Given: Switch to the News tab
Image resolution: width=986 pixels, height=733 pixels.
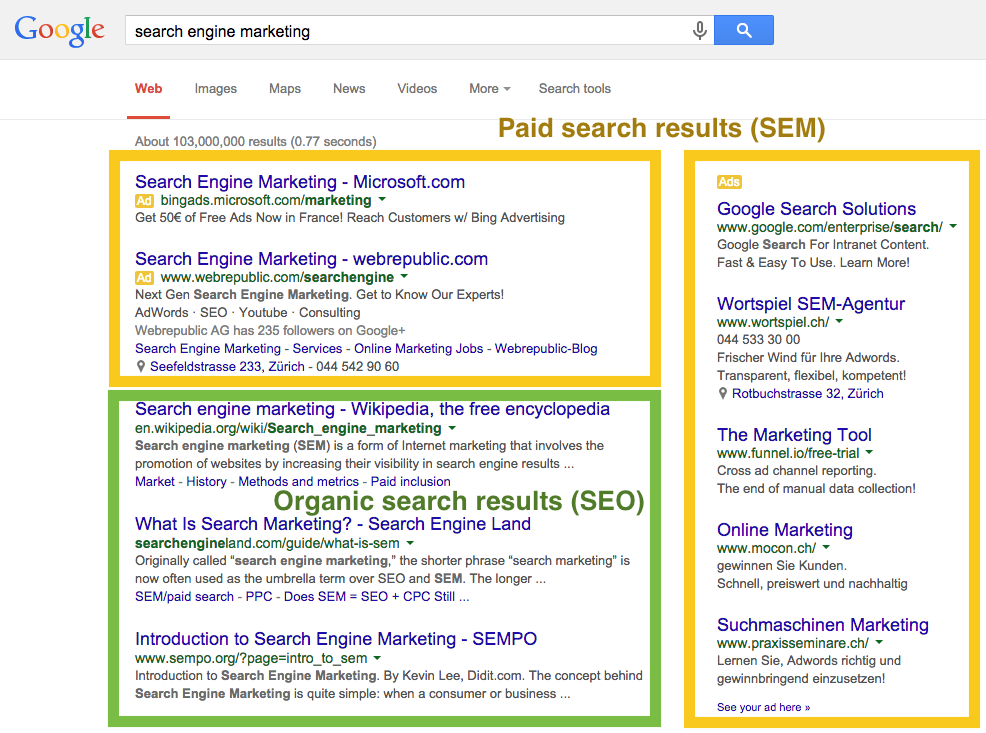Looking at the screenshot, I should (x=349, y=89).
